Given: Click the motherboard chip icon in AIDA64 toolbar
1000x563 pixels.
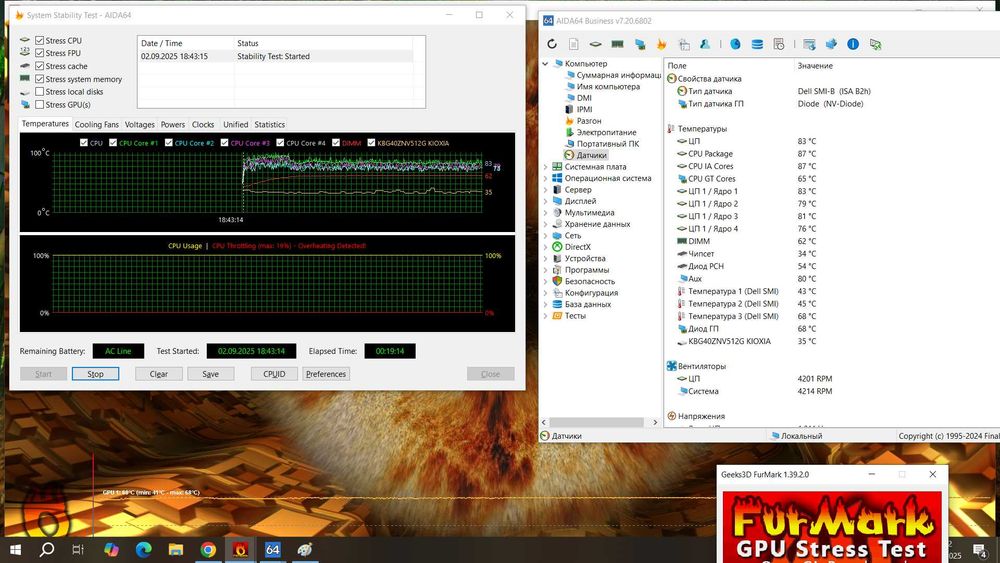Looking at the screenshot, I should pyautogui.click(x=595, y=44).
